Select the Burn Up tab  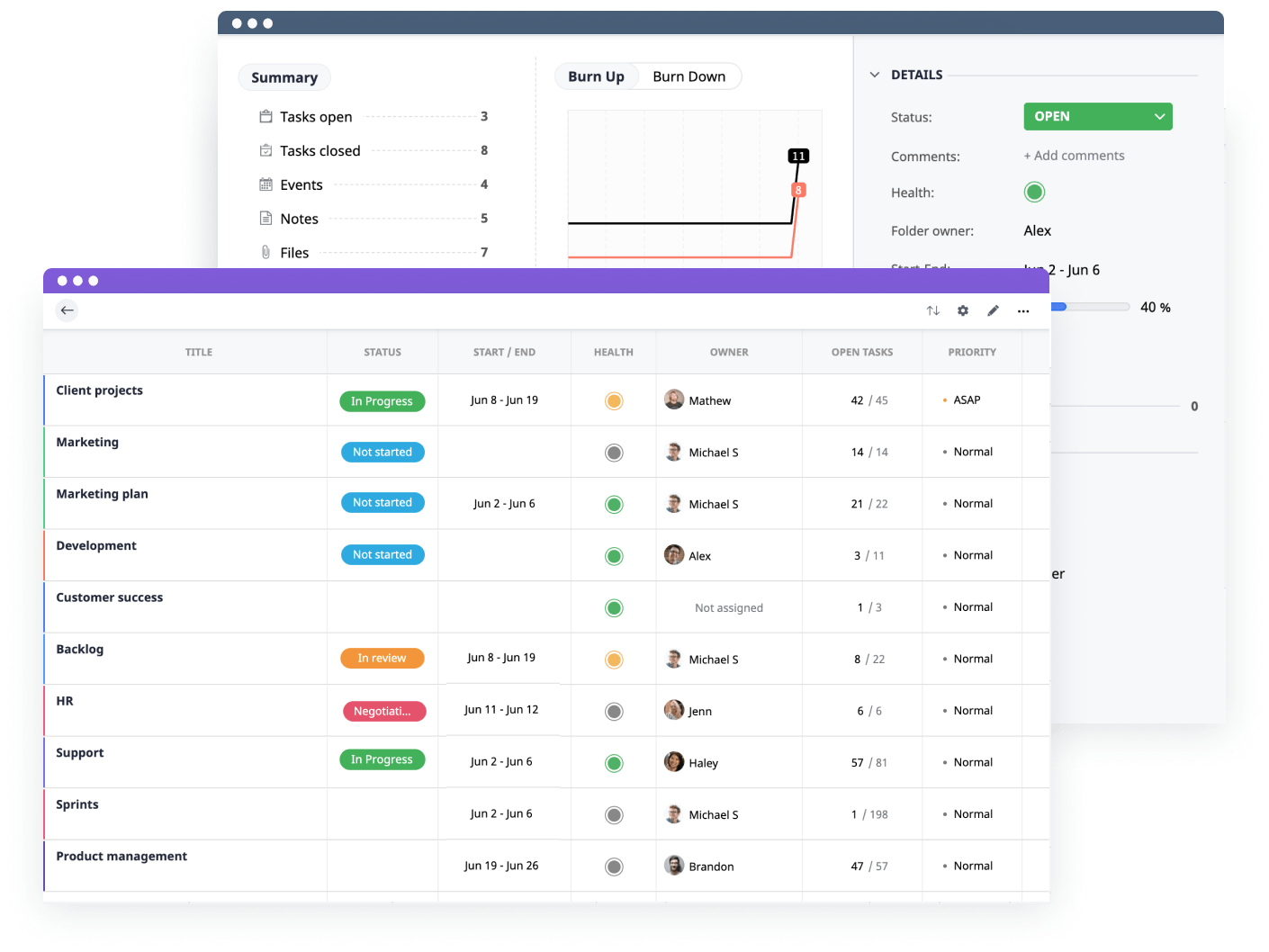tap(596, 76)
